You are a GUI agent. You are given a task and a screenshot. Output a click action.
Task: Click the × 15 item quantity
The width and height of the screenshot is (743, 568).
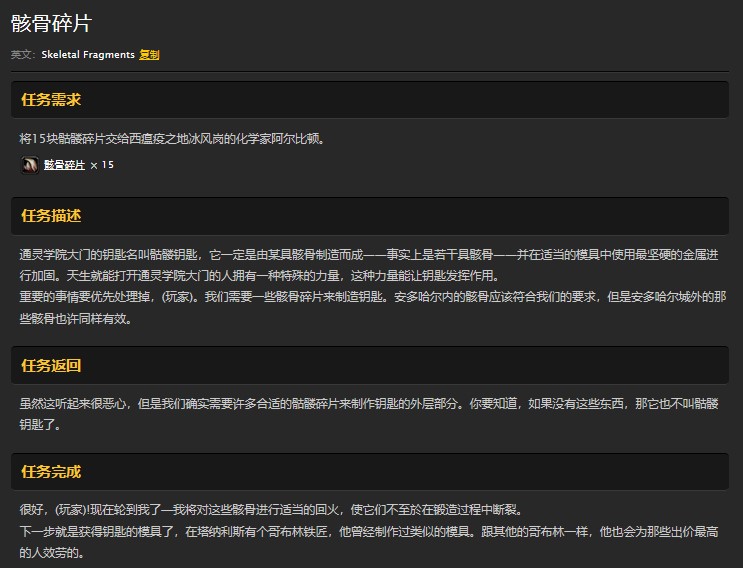[x=102, y=165]
